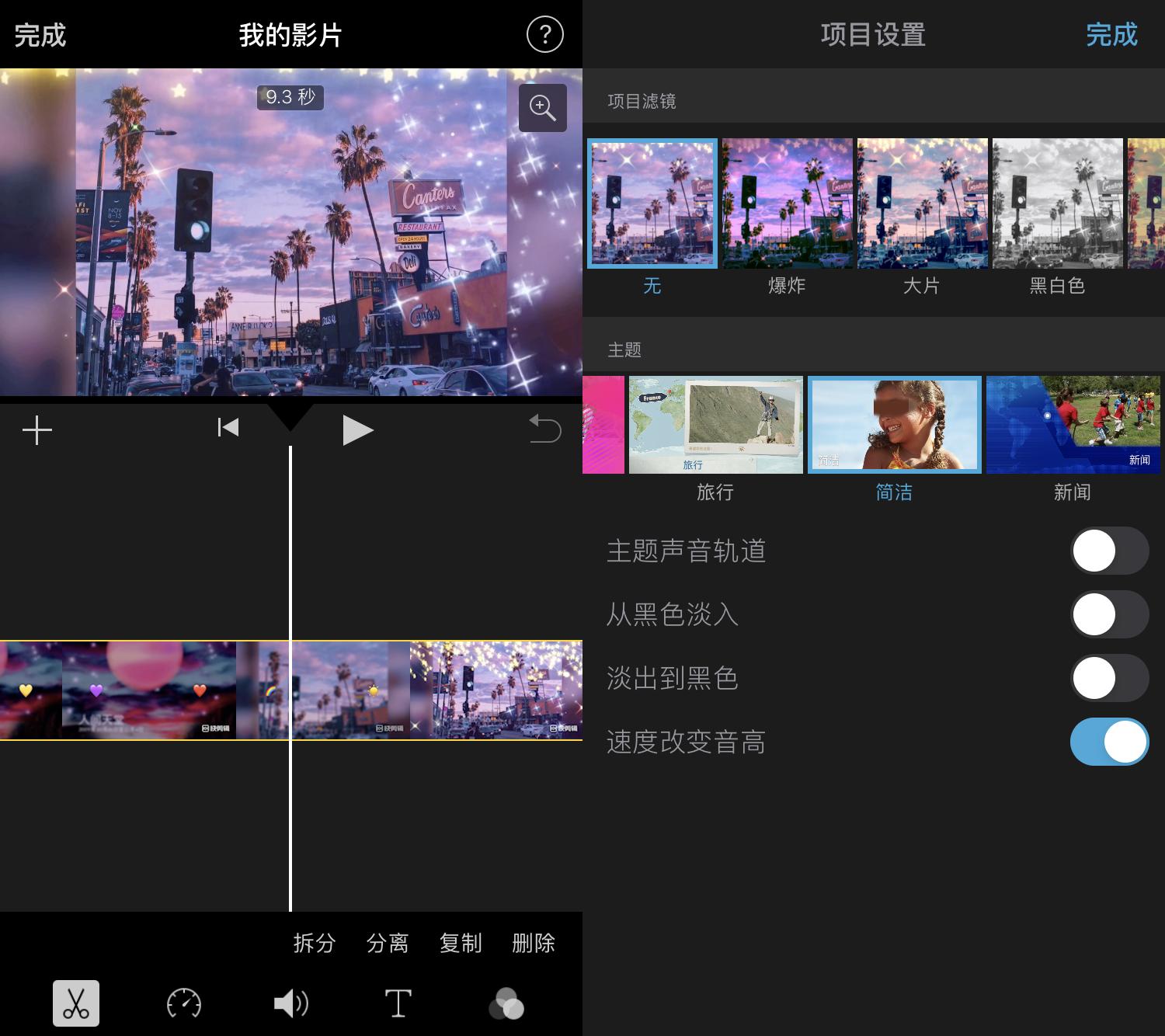
Task: Disable 速度改变音高 setting
Action: click(x=1109, y=742)
